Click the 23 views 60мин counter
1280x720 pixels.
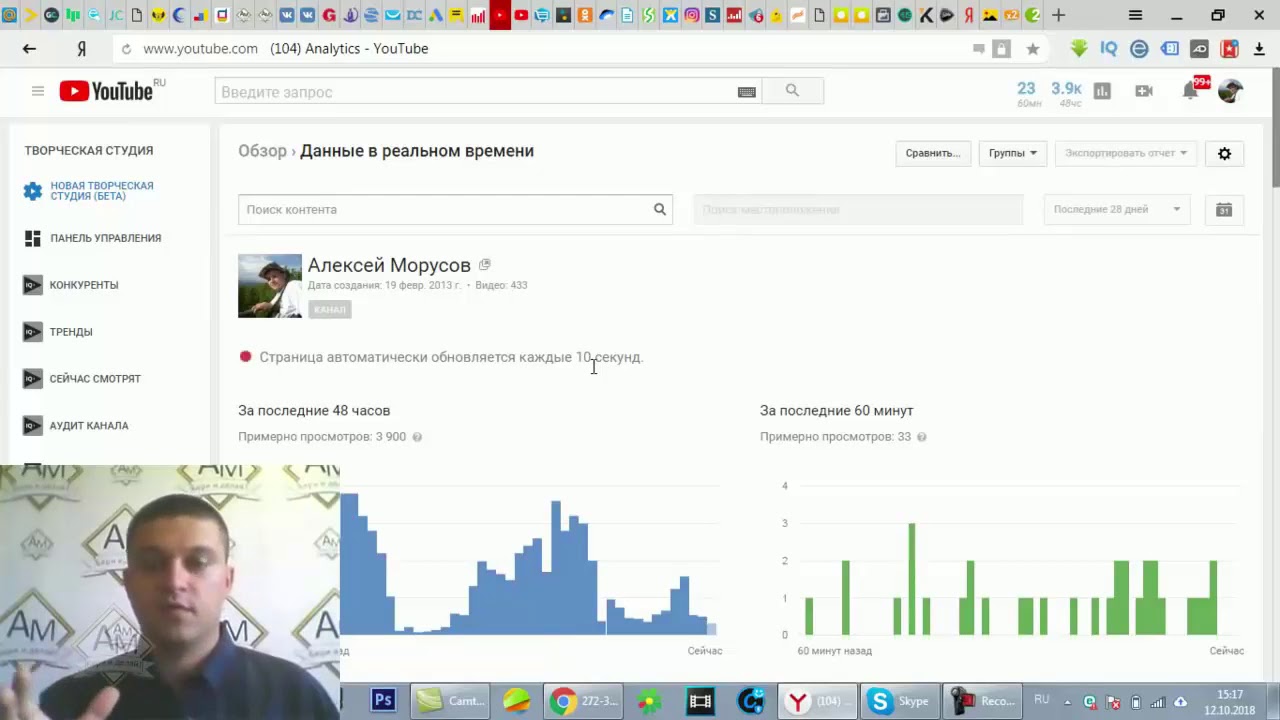click(x=1028, y=93)
